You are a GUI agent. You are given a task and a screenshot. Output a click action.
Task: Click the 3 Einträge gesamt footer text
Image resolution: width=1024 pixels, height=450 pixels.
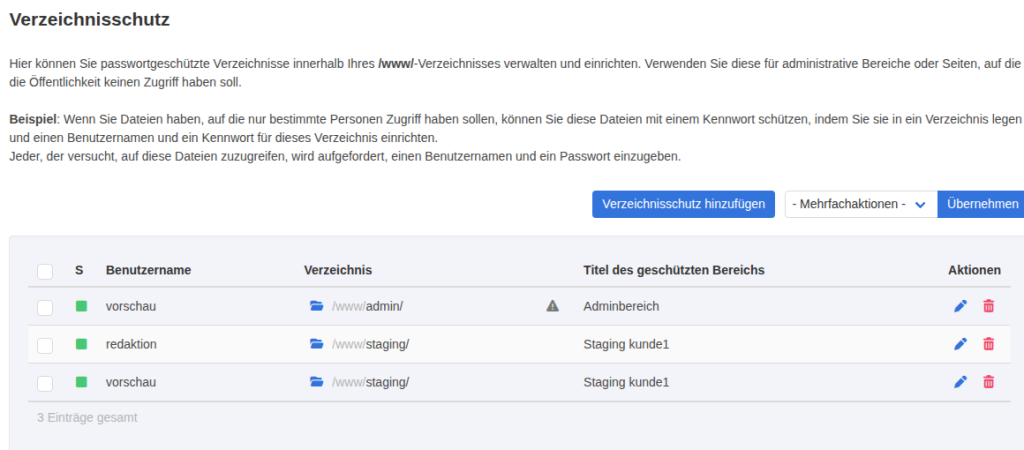point(88,417)
